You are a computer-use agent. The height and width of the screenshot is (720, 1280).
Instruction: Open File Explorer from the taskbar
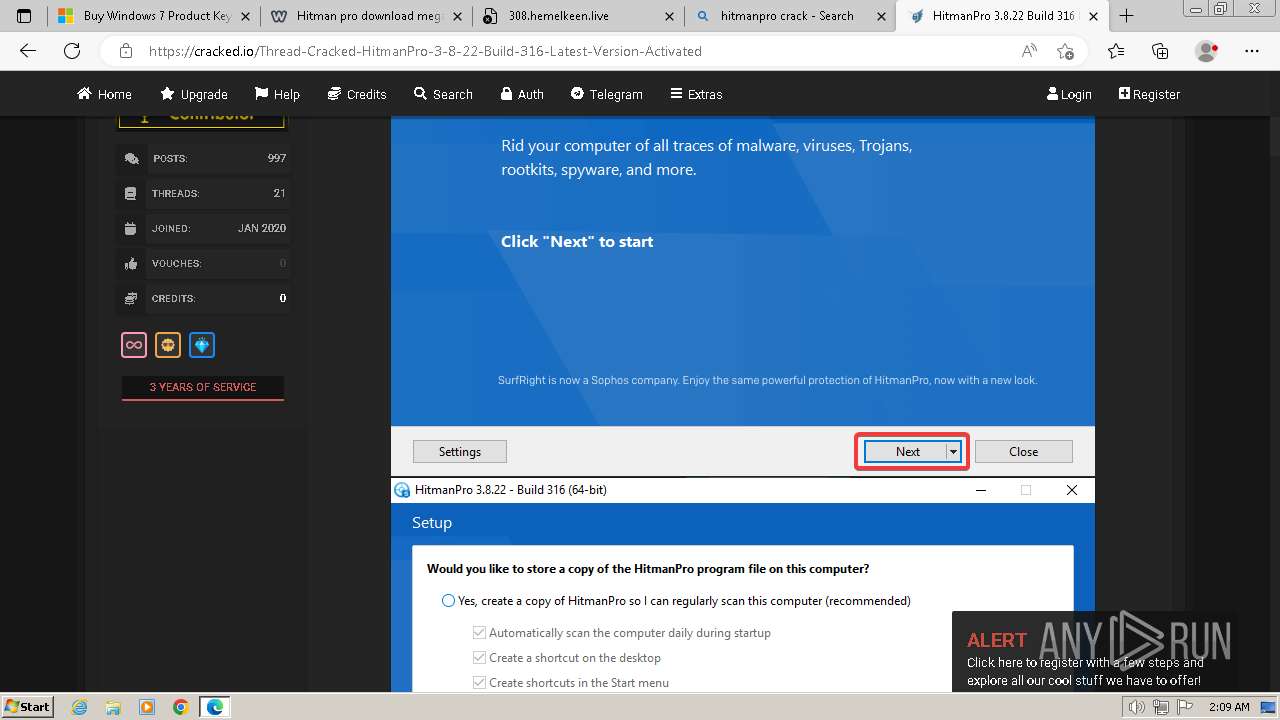click(114, 707)
